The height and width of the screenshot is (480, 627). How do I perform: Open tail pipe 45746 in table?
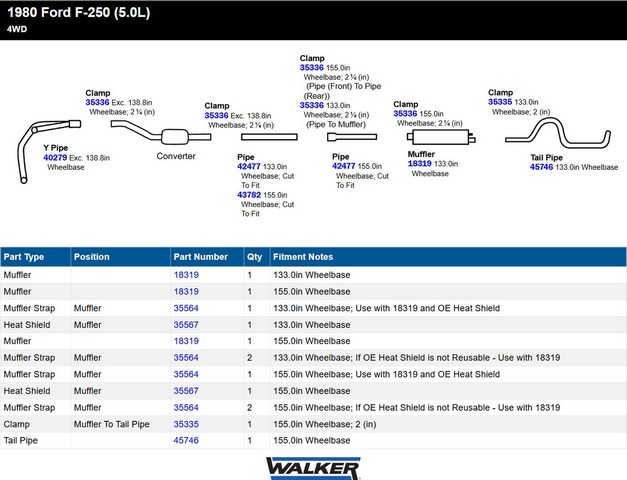186,440
